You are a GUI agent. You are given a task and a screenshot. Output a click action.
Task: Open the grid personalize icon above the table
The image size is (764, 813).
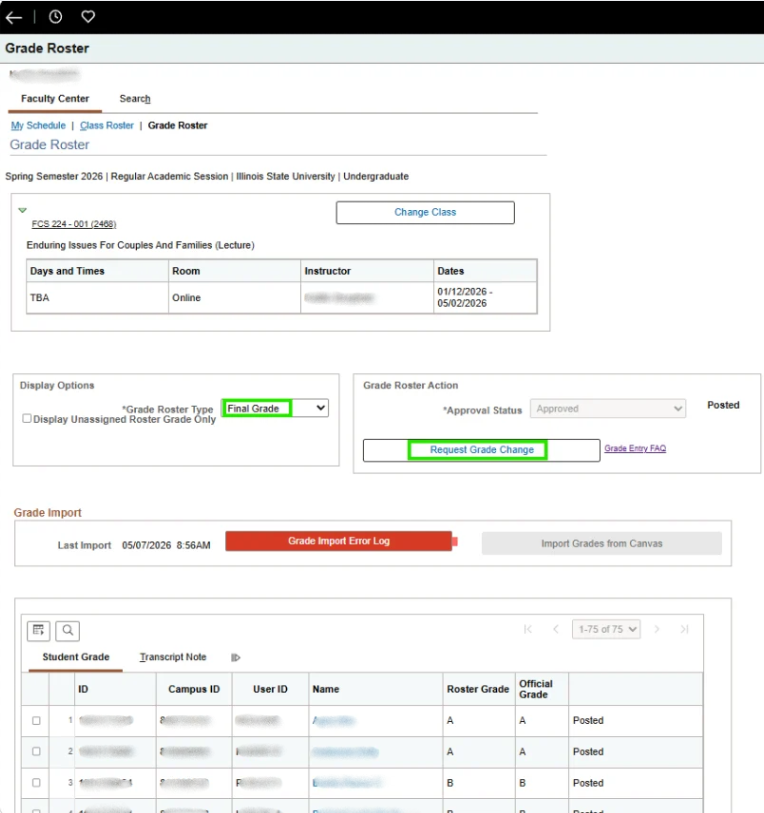click(38, 630)
